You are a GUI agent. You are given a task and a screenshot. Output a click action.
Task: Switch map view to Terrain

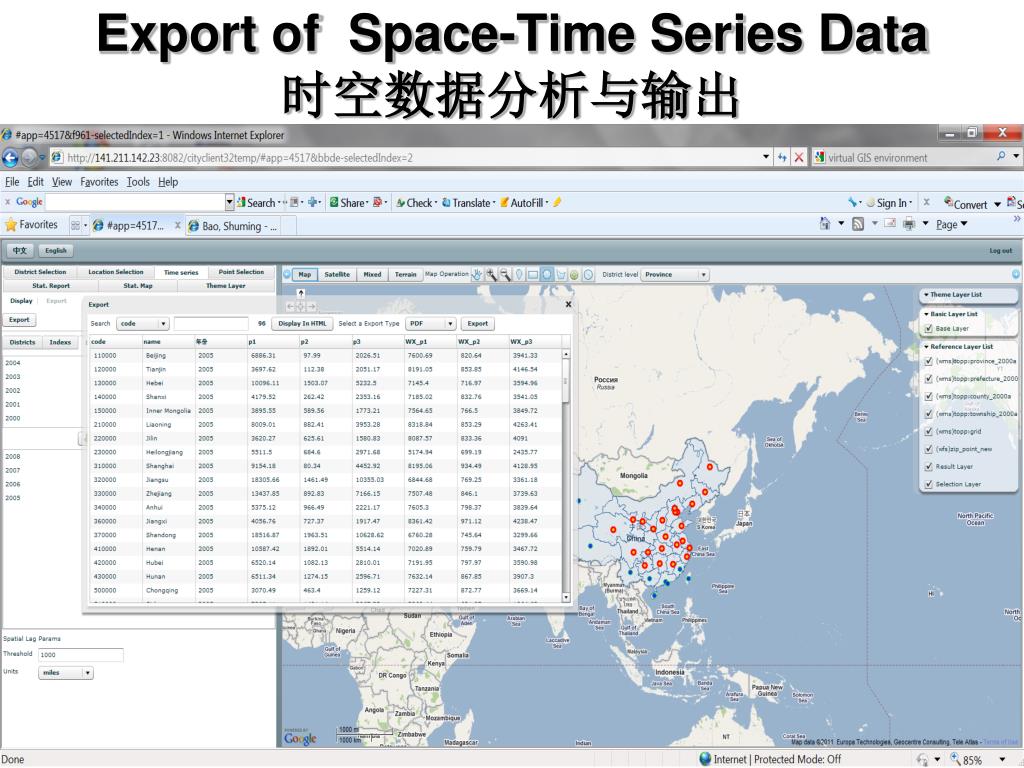(405, 275)
